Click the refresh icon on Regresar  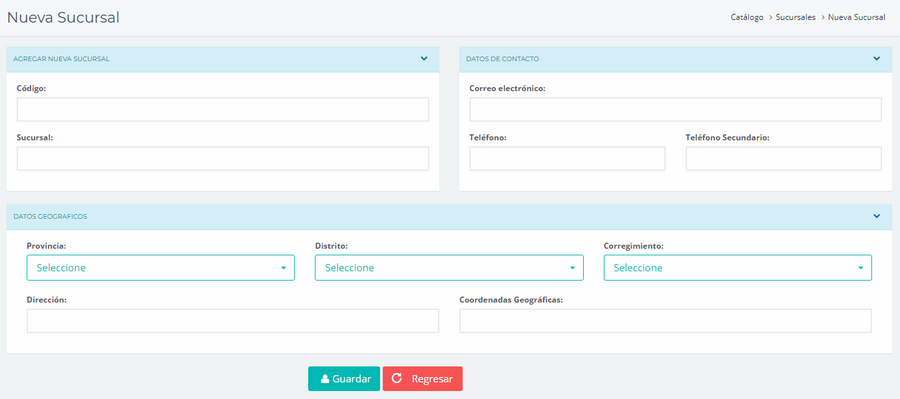[396, 378]
